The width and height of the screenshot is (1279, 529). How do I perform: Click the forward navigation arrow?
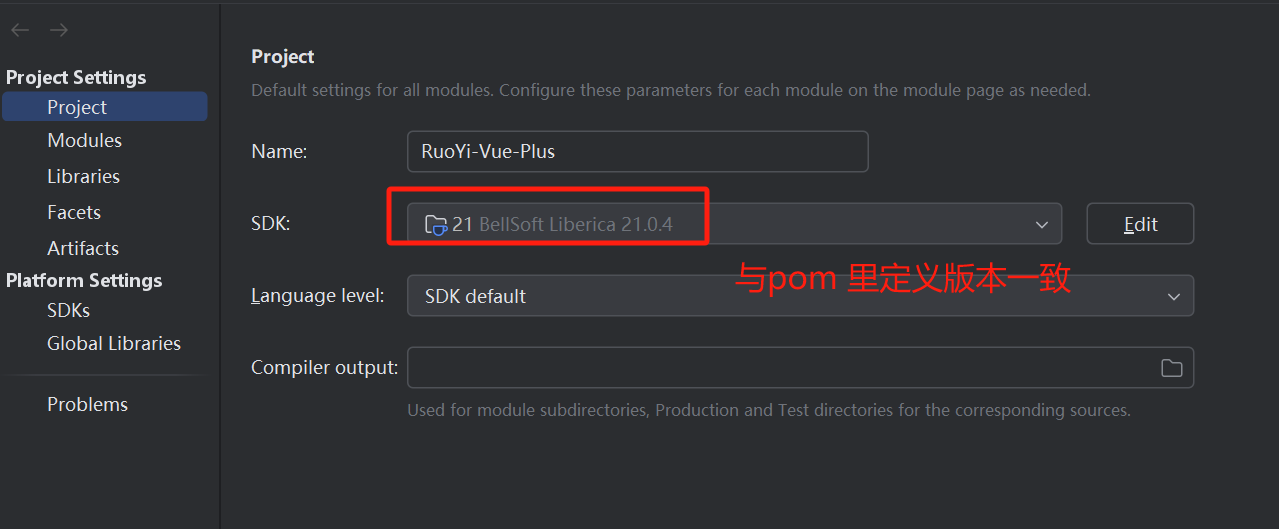[59, 30]
